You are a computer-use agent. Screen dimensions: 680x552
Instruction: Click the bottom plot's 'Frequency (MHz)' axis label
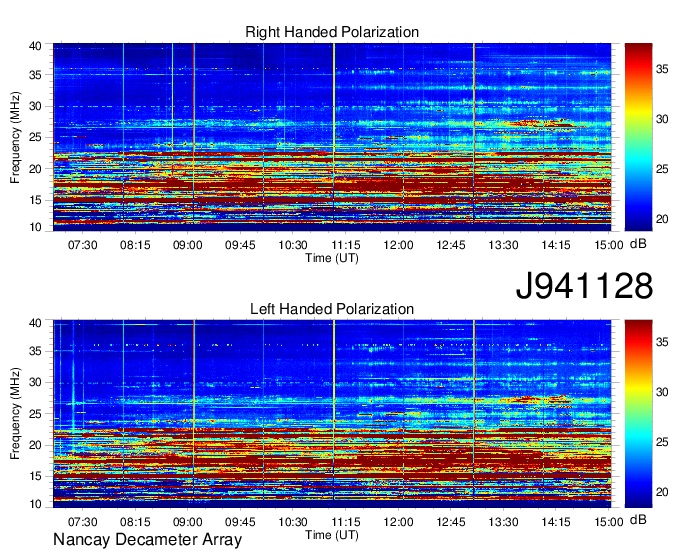tap(15, 414)
